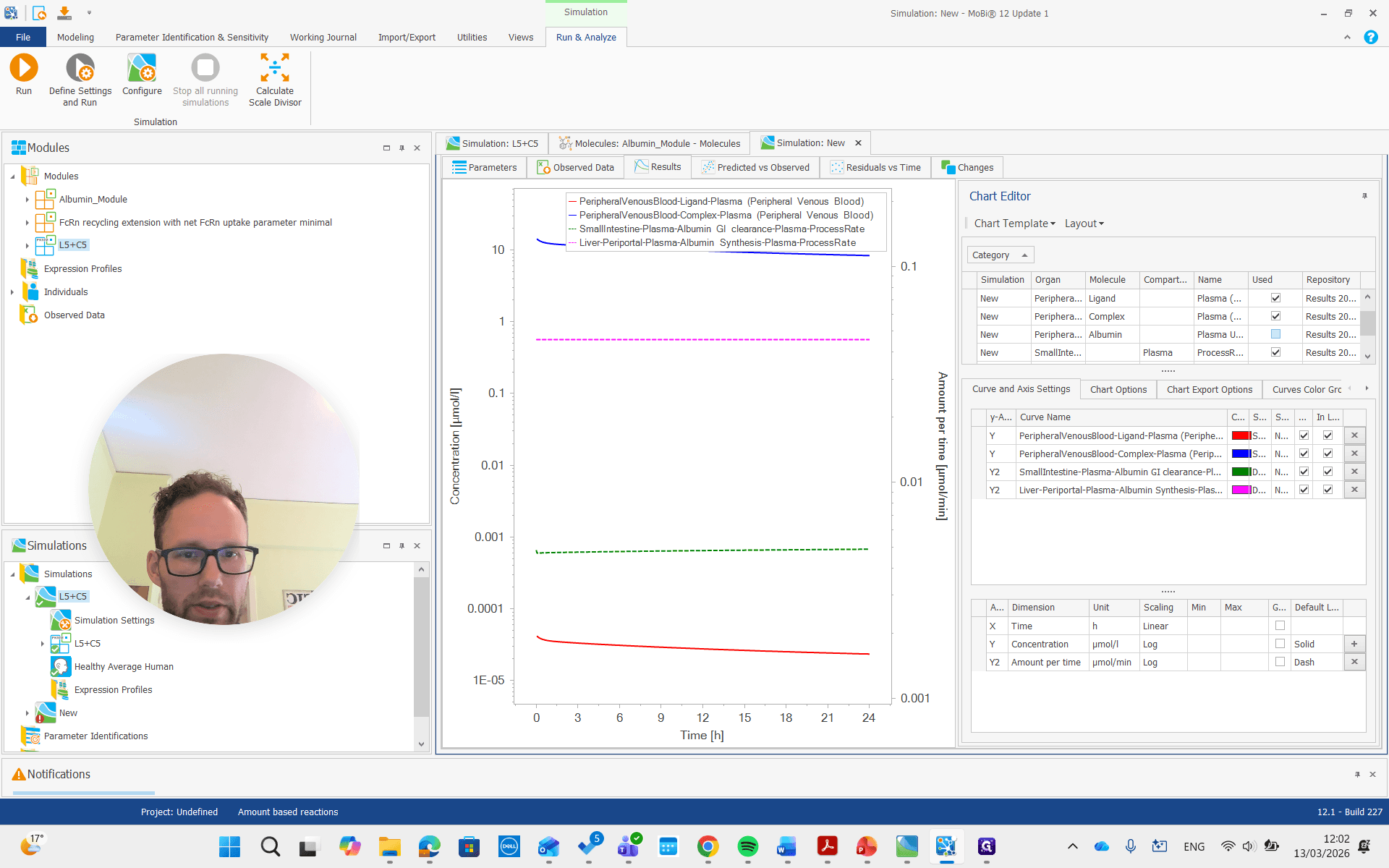
Task: Open Parameter Identification & Sensitivity tab
Action: click(x=192, y=37)
